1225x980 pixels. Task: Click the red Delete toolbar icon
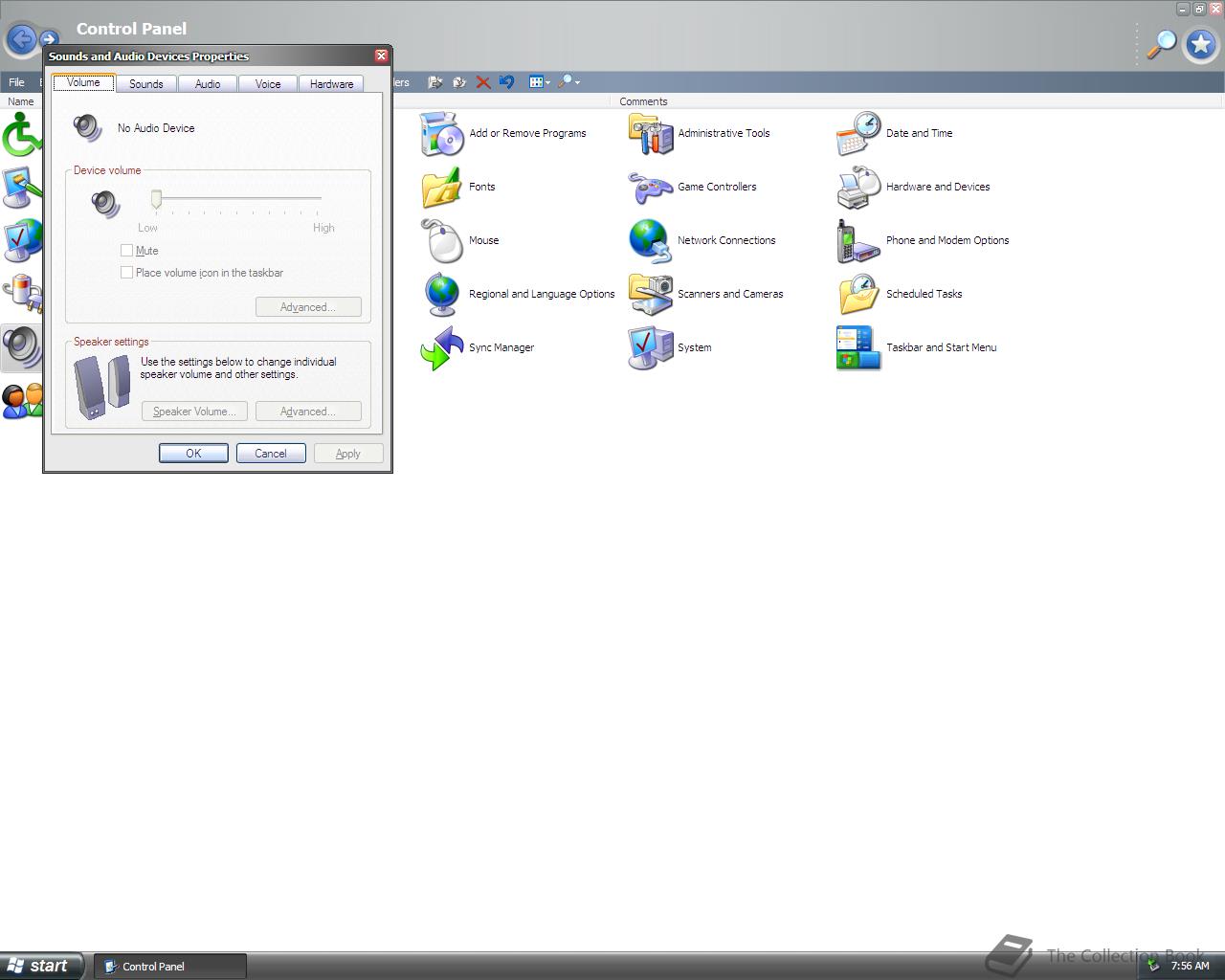(483, 82)
